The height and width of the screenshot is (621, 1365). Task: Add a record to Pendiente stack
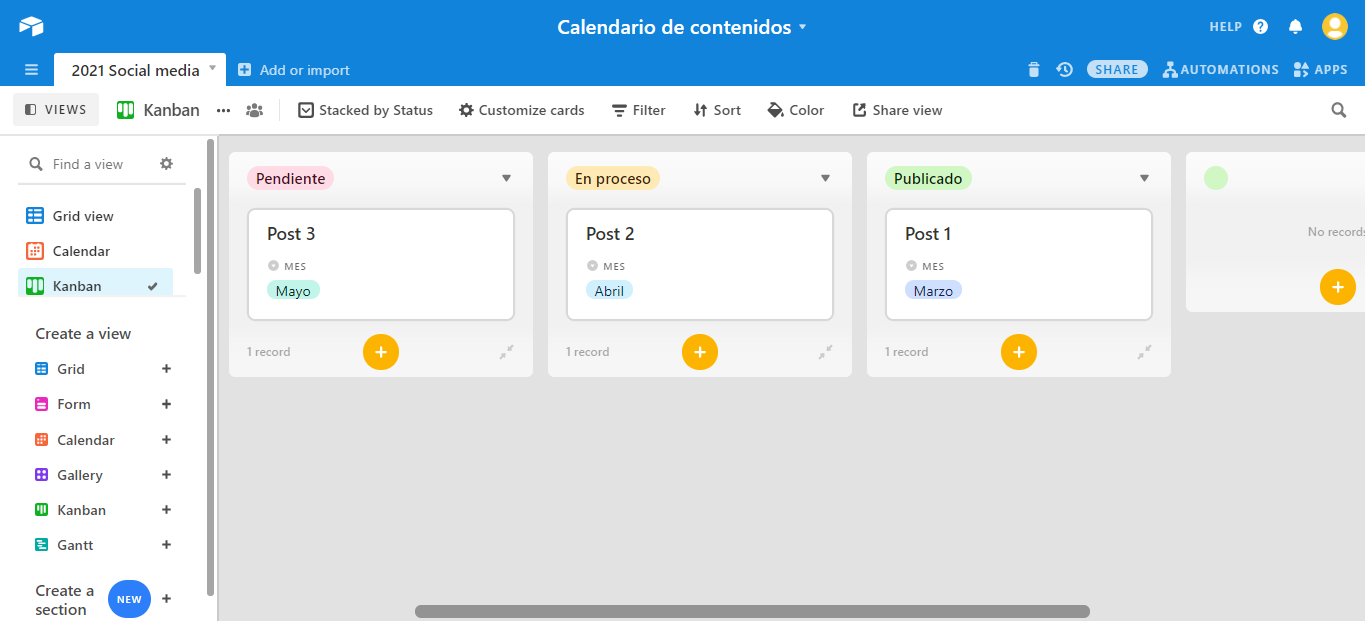coord(381,352)
